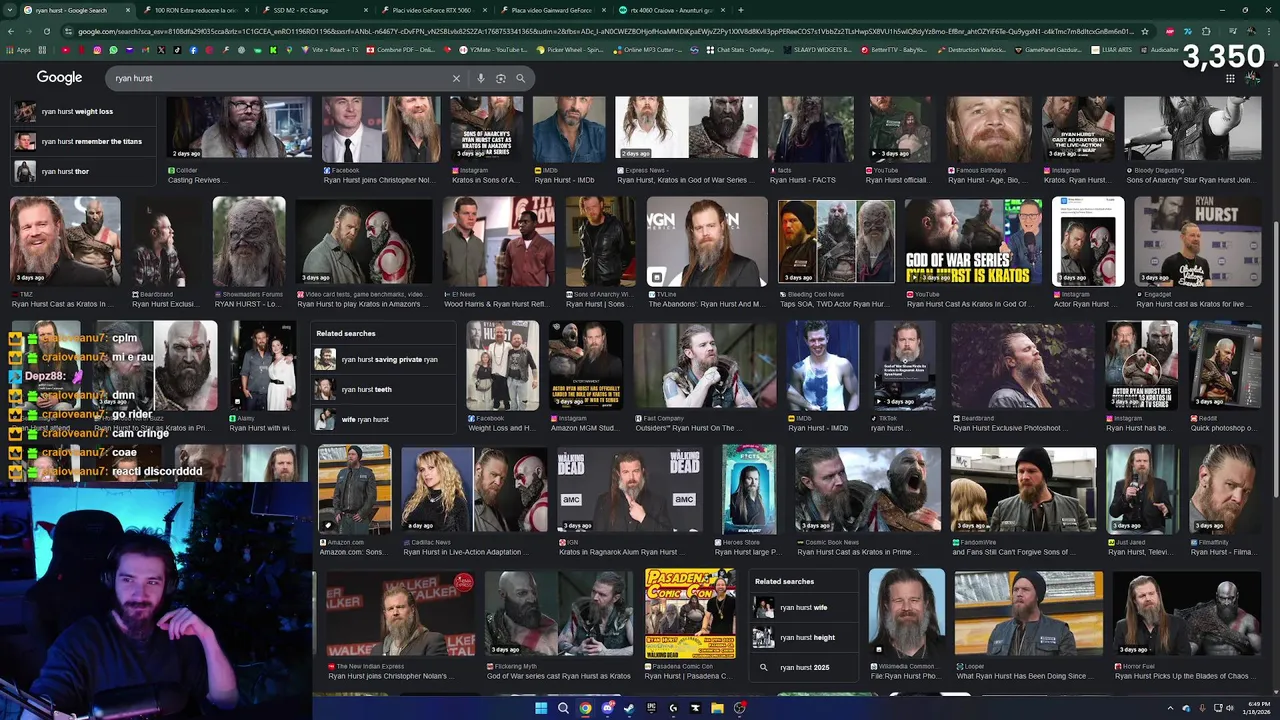
Task: Open the Looper 'What Ryan Hurst Has Been Doing' image
Action: (1028, 613)
